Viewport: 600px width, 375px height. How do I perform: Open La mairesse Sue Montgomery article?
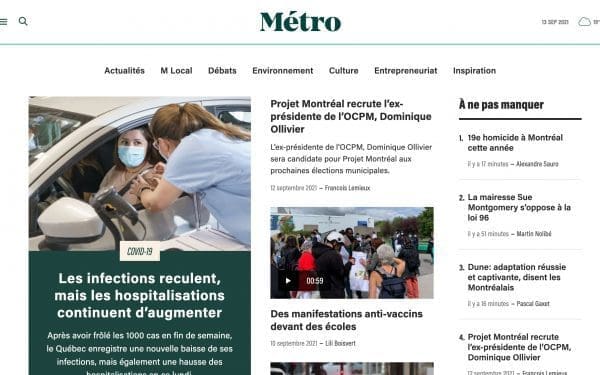[x=519, y=207]
